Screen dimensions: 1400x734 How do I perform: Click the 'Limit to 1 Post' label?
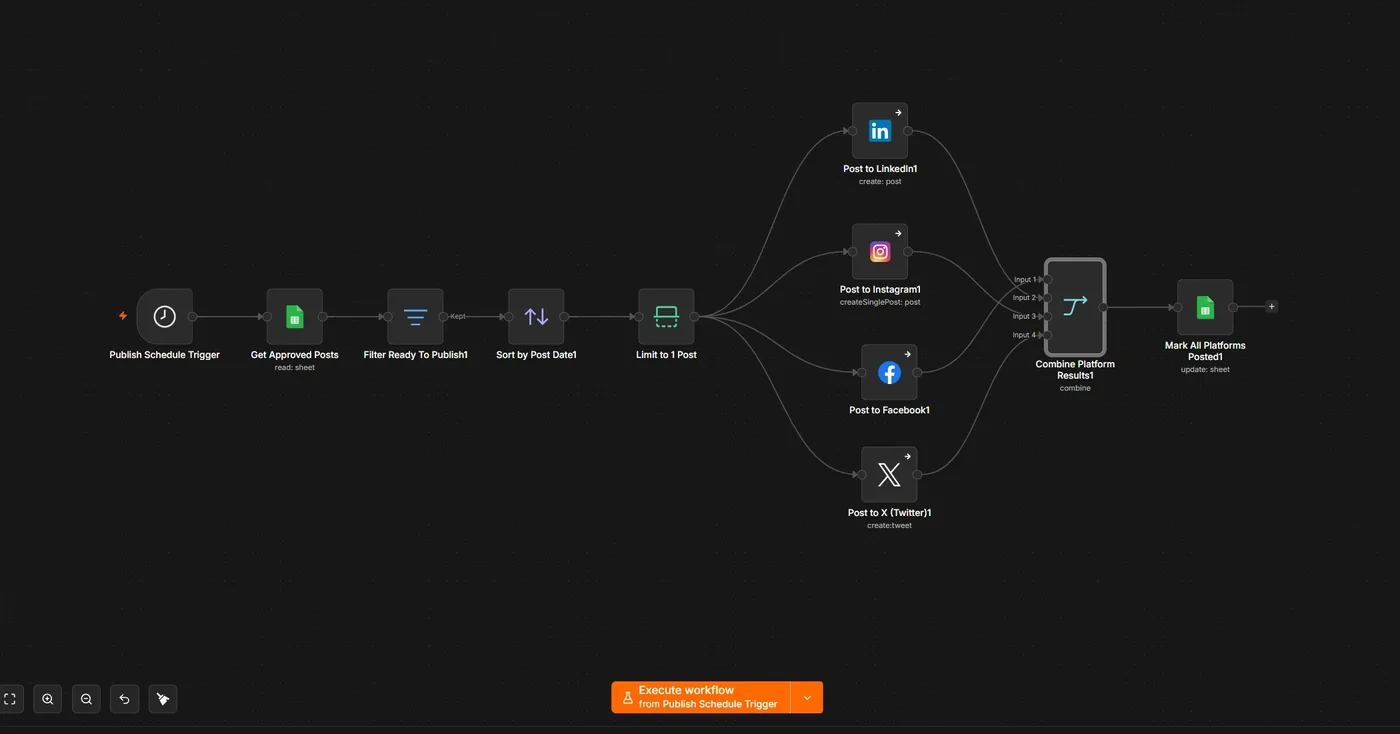click(x=666, y=355)
